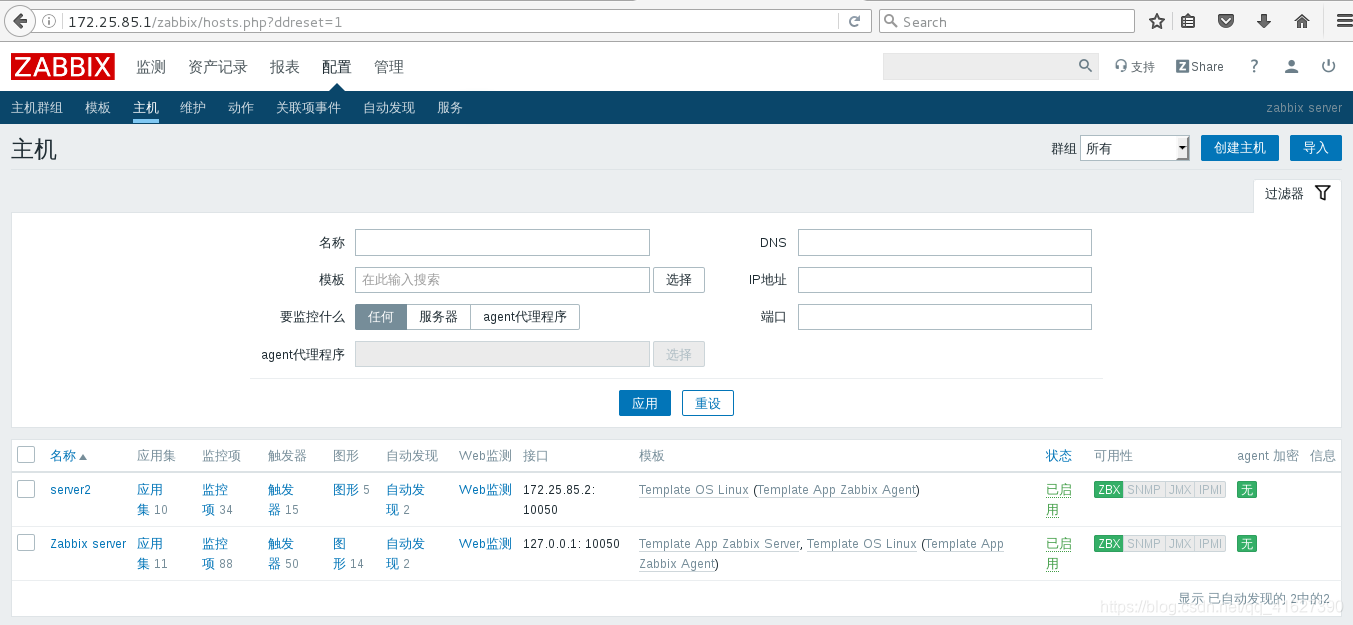Click the ZBX availability badge for Zabbix server

(1109, 544)
